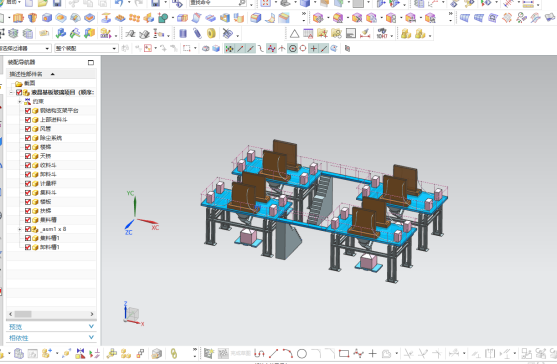
Task: Sort by the 描述性部件名 column header
Action: (52, 74)
